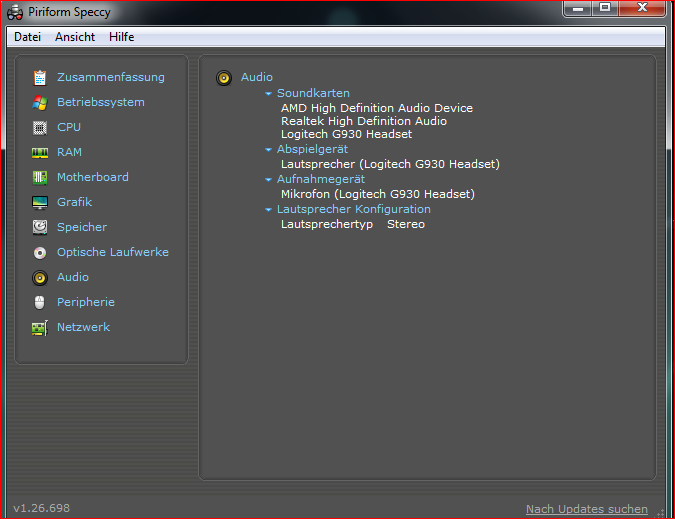This screenshot has height=519, width=675.
Task: Click the Motherboard circuit icon
Action: pos(40,178)
